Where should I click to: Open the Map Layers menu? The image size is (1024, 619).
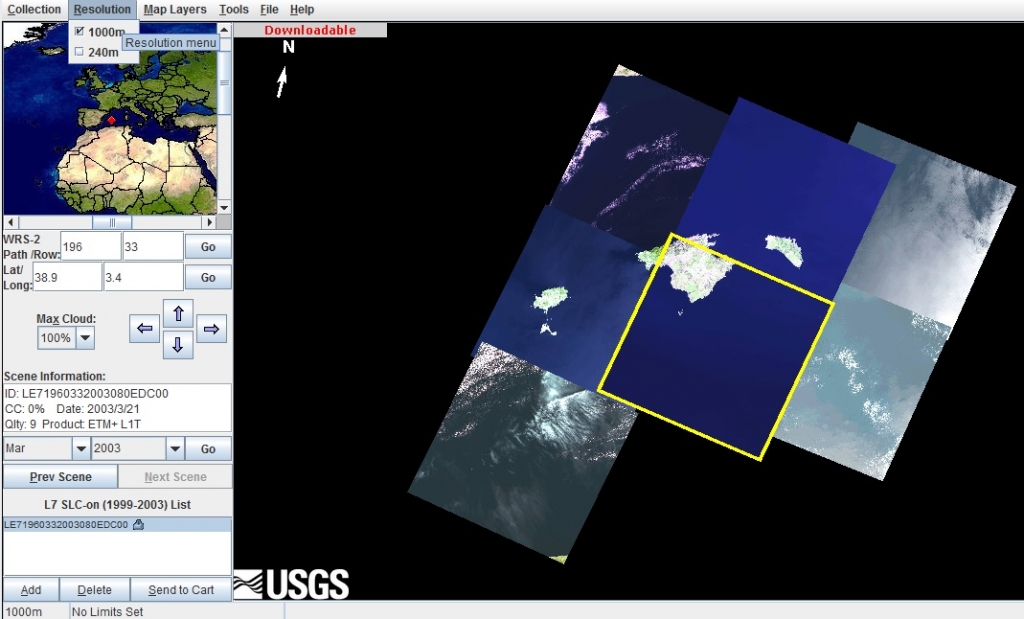(175, 10)
